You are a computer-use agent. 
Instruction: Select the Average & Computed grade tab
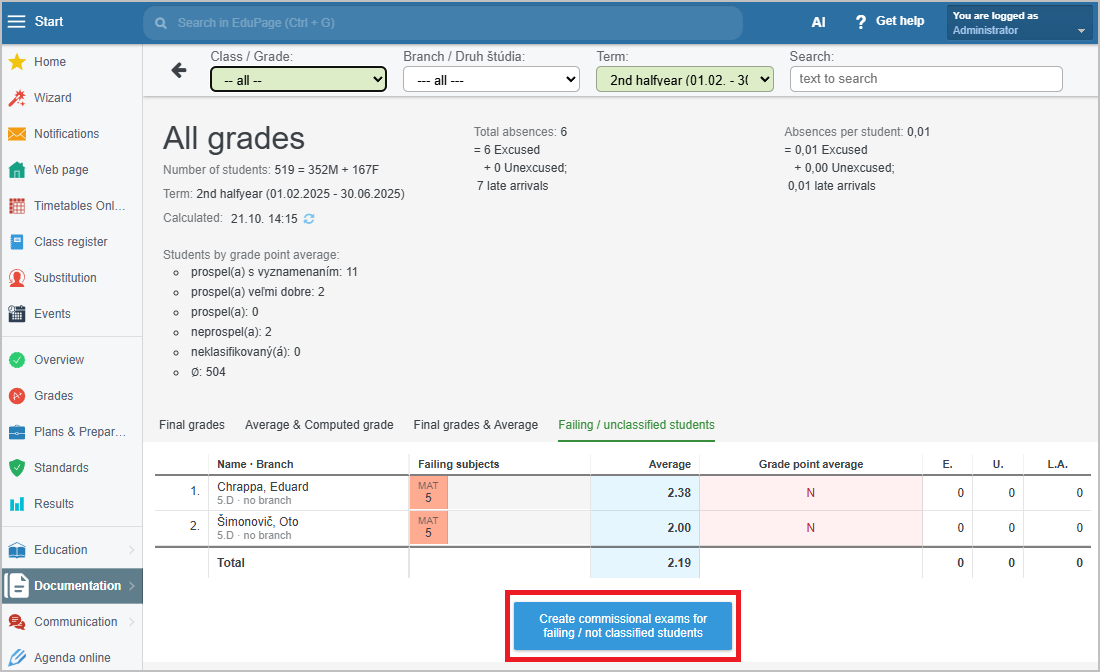coord(319,425)
